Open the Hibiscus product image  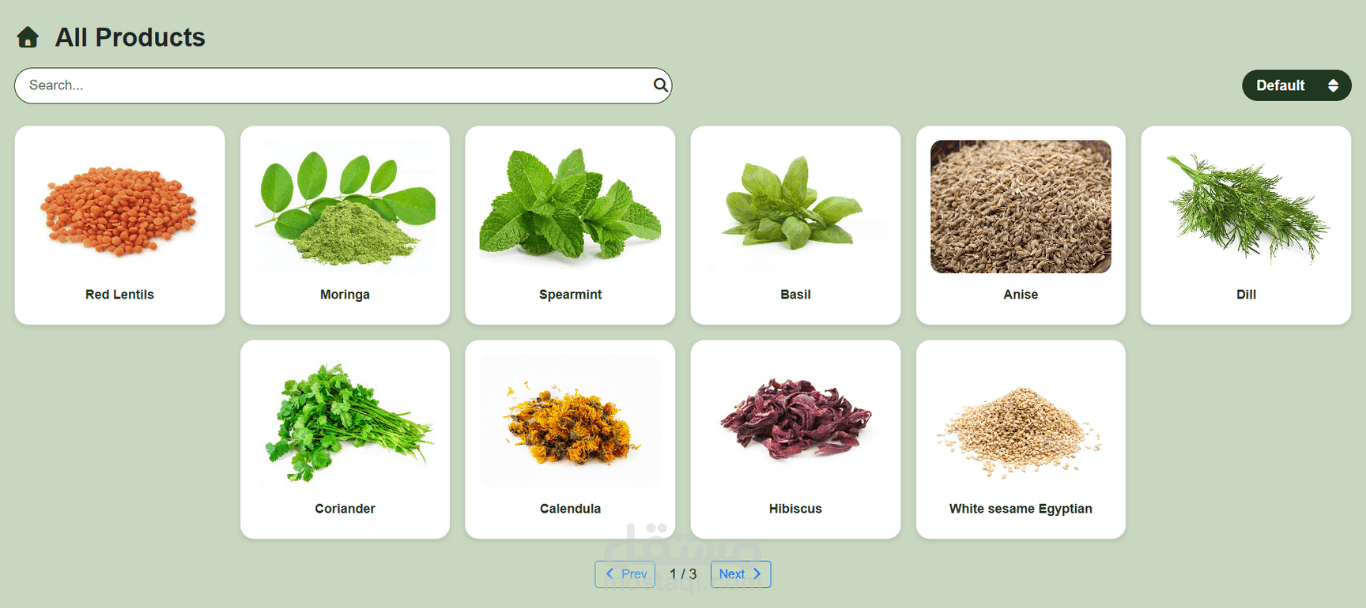coord(796,421)
